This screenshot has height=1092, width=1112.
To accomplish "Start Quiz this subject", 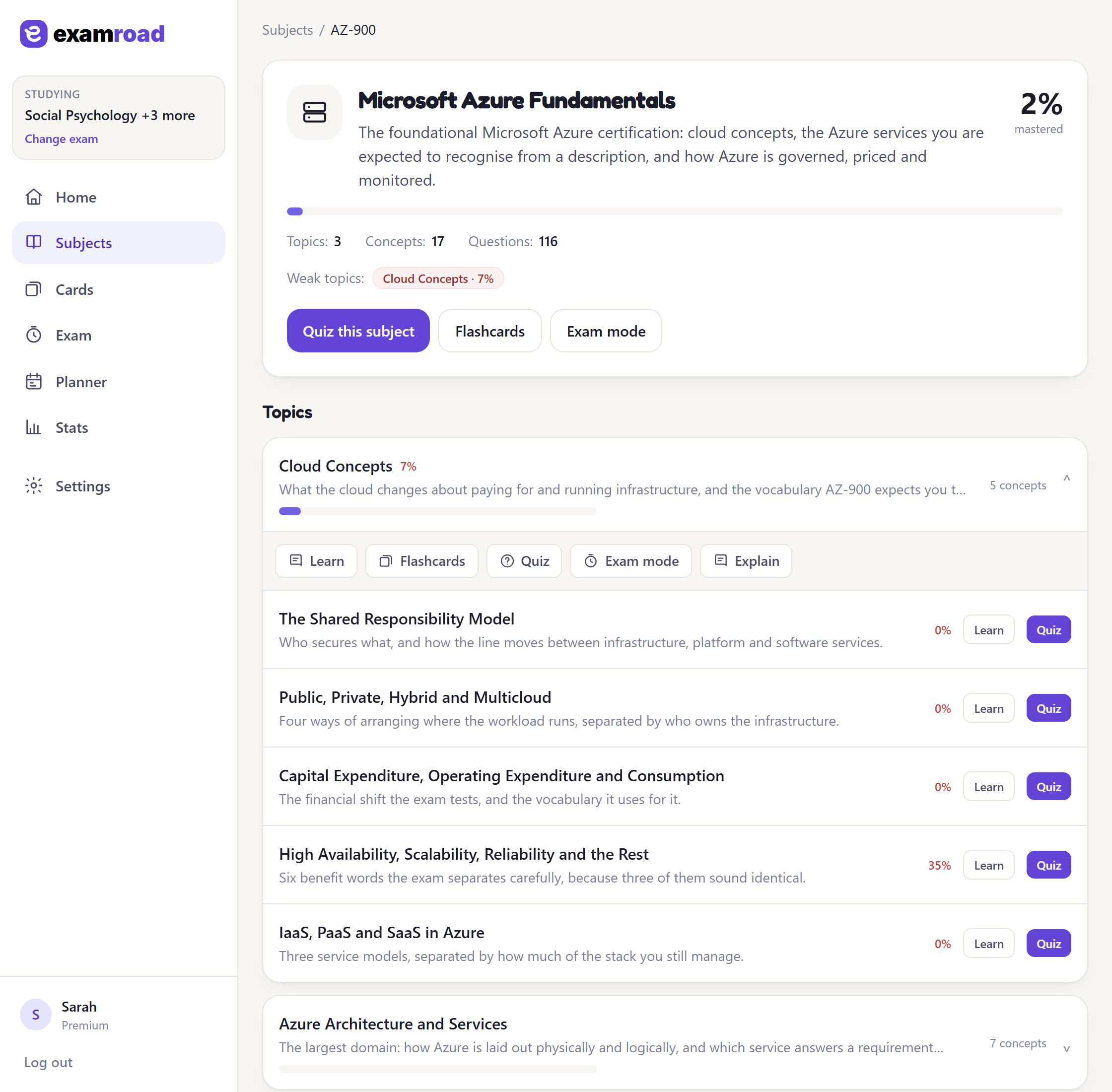I will click(358, 331).
